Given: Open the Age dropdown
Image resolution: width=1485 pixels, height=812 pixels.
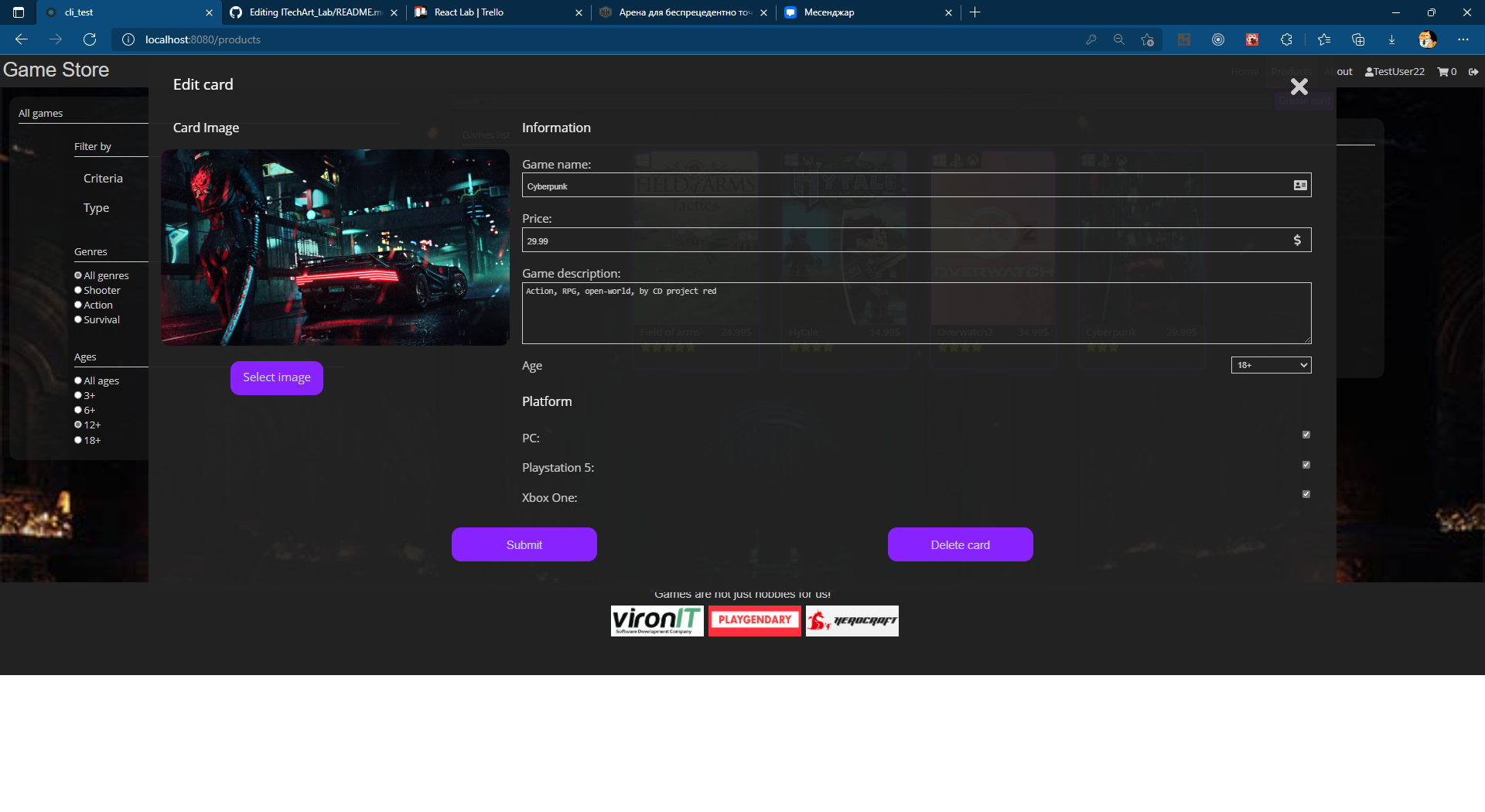Looking at the screenshot, I should point(1270,364).
